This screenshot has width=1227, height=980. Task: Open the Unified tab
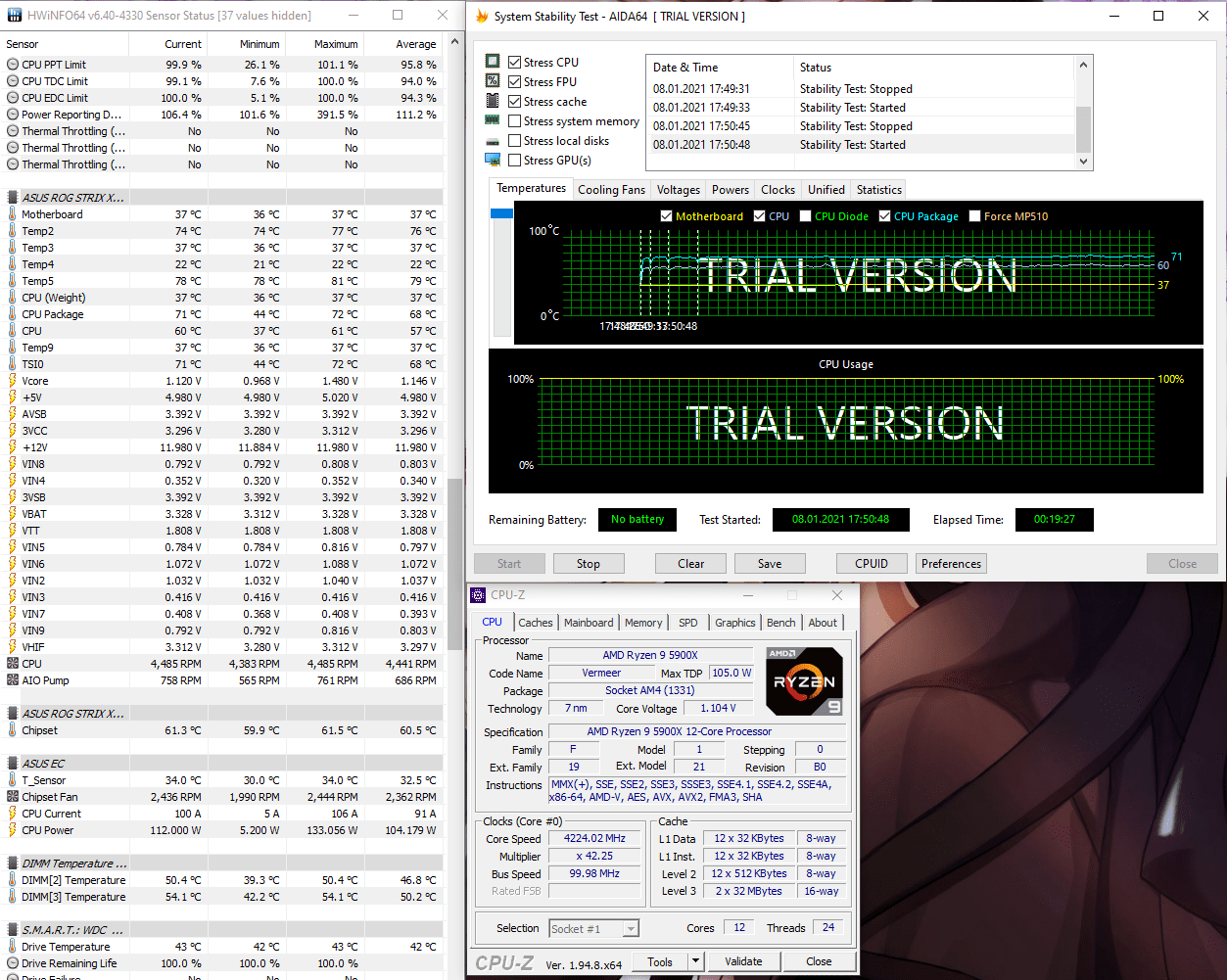coord(826,190)
